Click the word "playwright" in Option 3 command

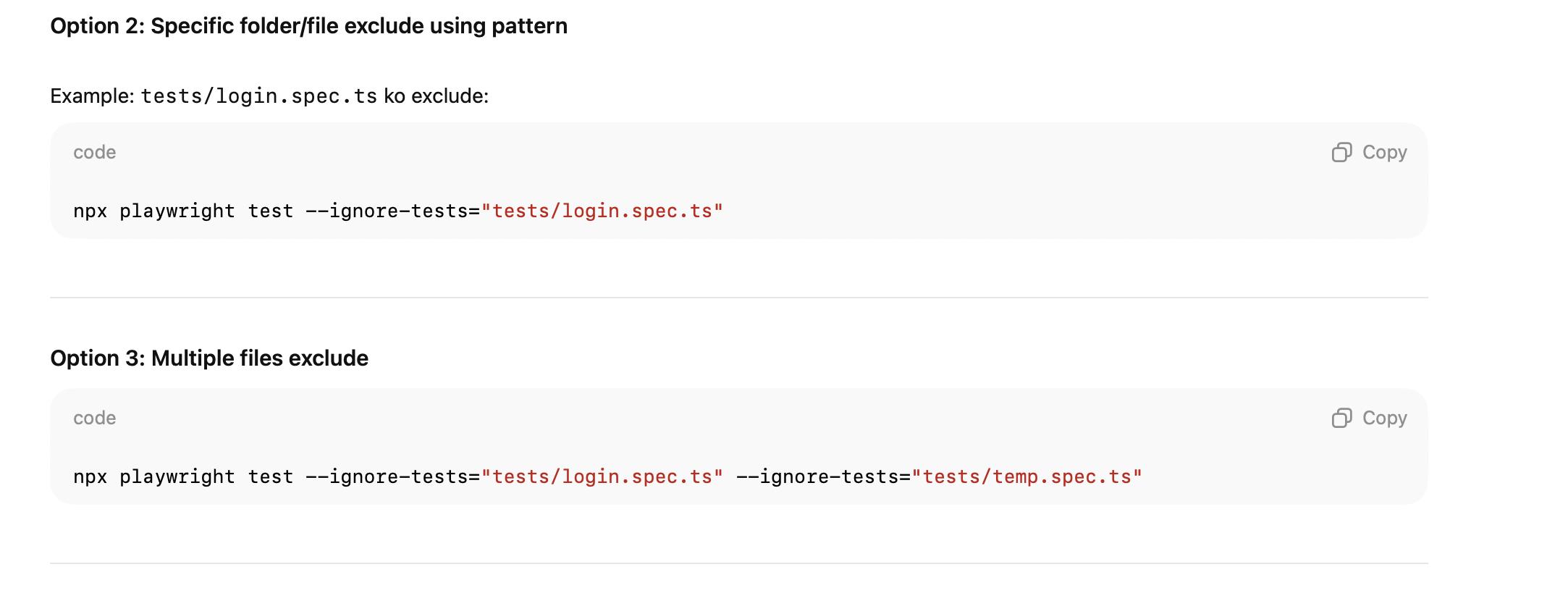click(177, 476)
